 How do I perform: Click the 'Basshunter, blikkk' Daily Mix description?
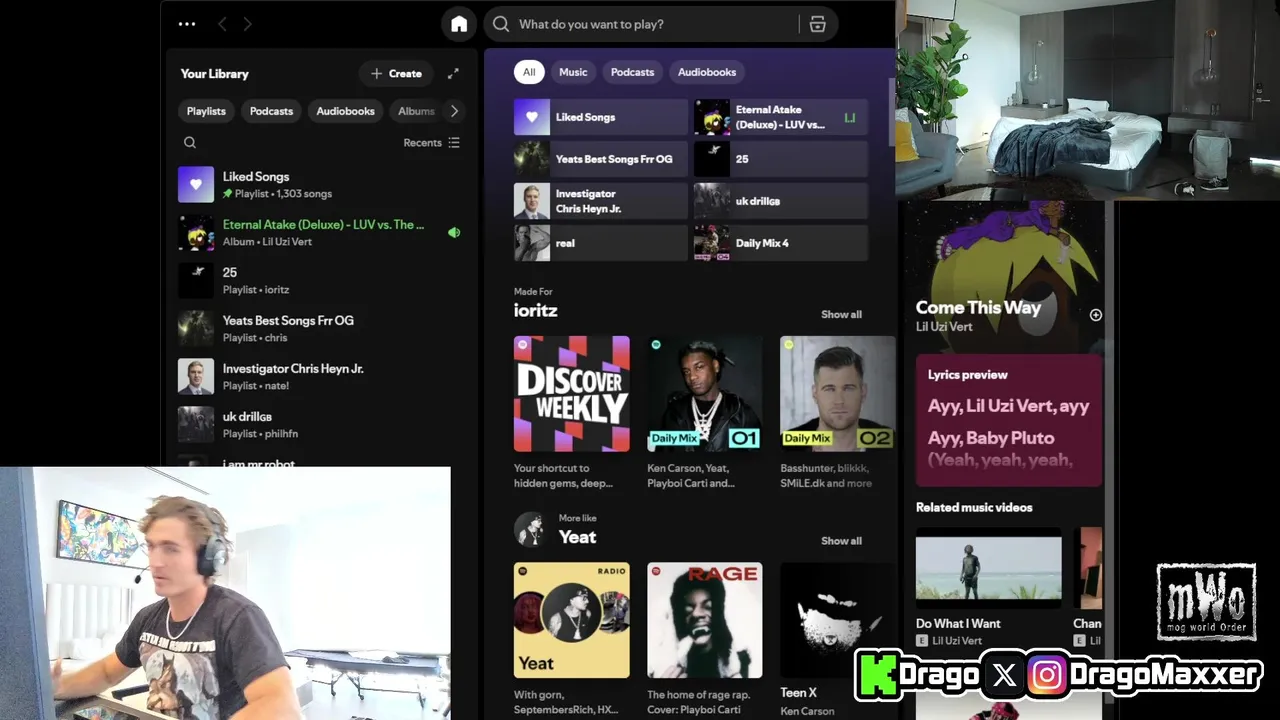pos(826,476)
